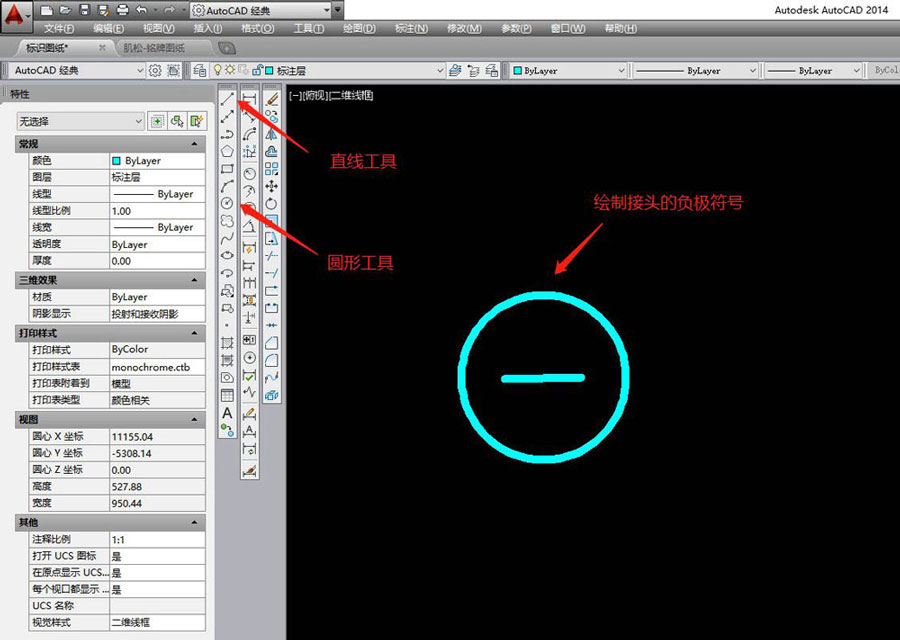Select the Aligned Dimension tool
This screenshot has height=640, width=900.
(250, 117)
